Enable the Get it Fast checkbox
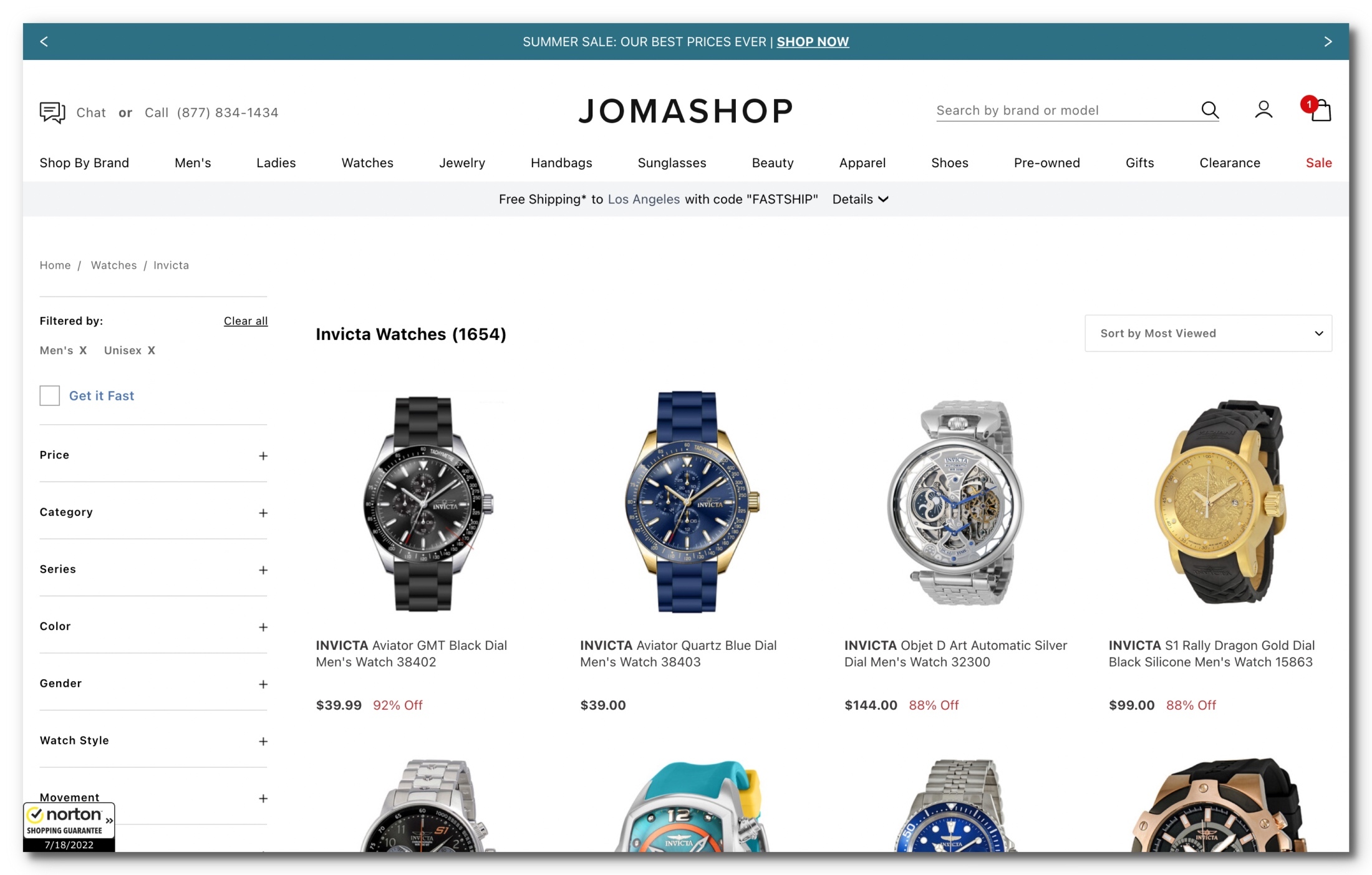The image size is (1372, 875). (49, 395)
